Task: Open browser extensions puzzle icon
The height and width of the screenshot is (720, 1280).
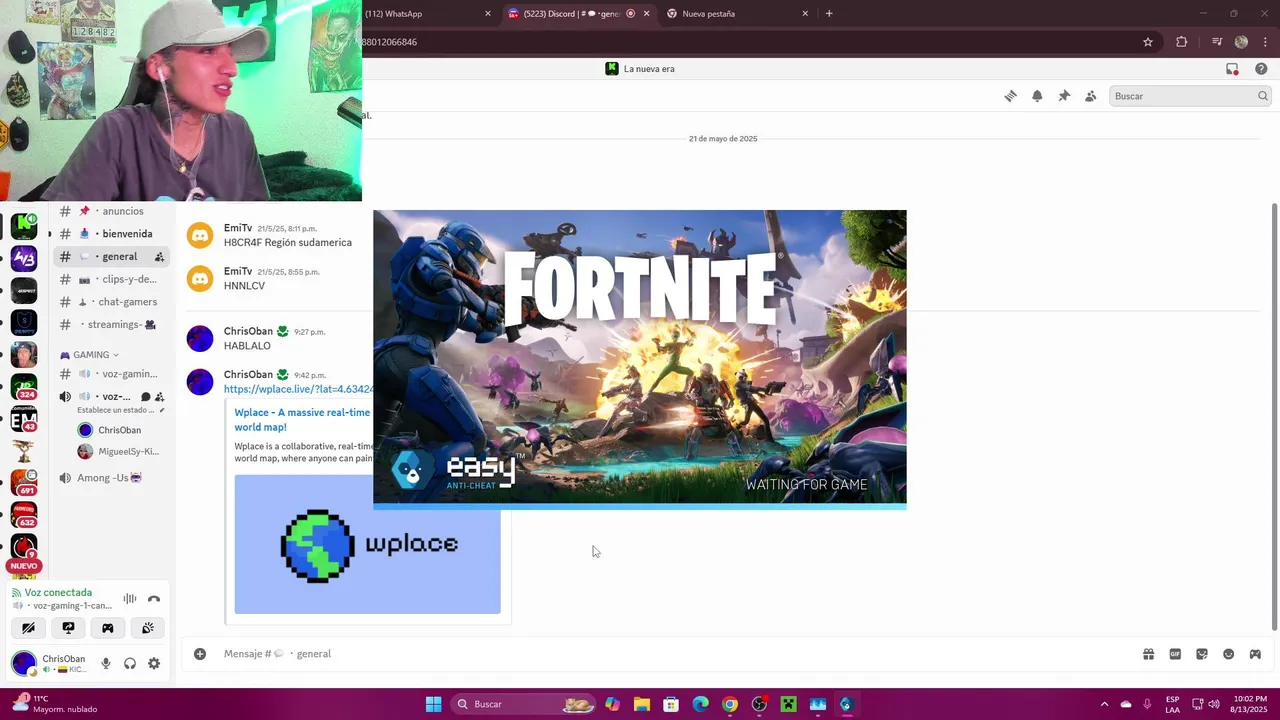Action: 1182,42
